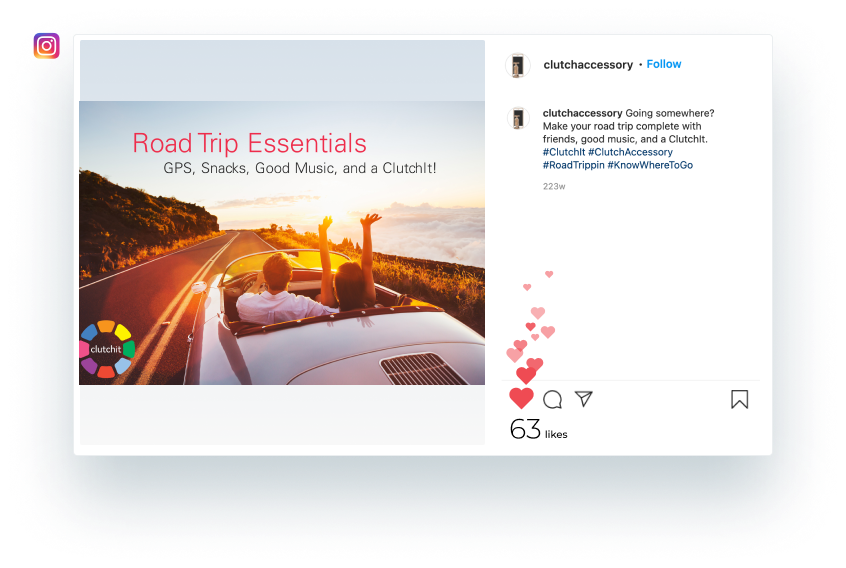
Task: Like the post with the heart icon
Action: (521, 399)
